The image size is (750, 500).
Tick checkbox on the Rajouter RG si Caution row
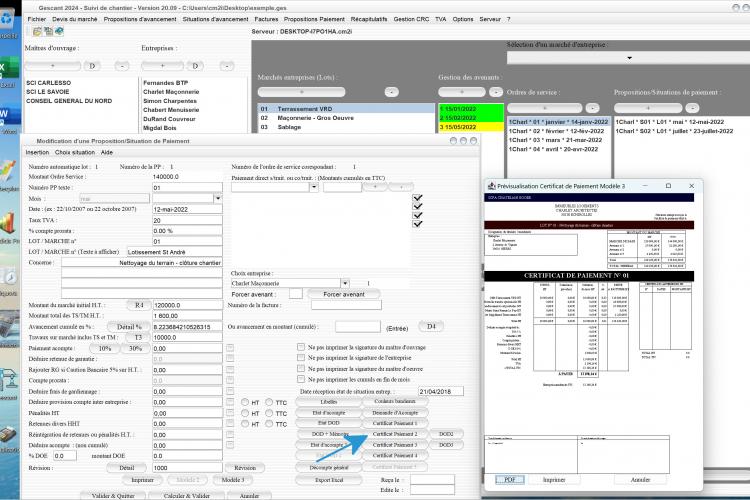click(x=230, y=369)
